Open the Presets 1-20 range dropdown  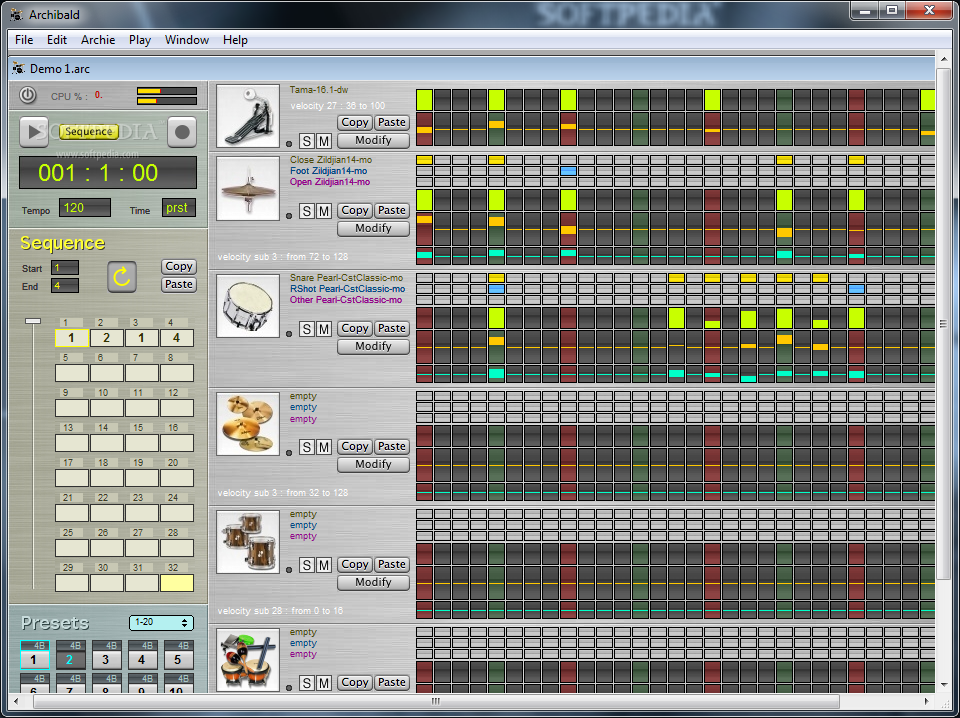pyautogui.click(x=161, y=623)
